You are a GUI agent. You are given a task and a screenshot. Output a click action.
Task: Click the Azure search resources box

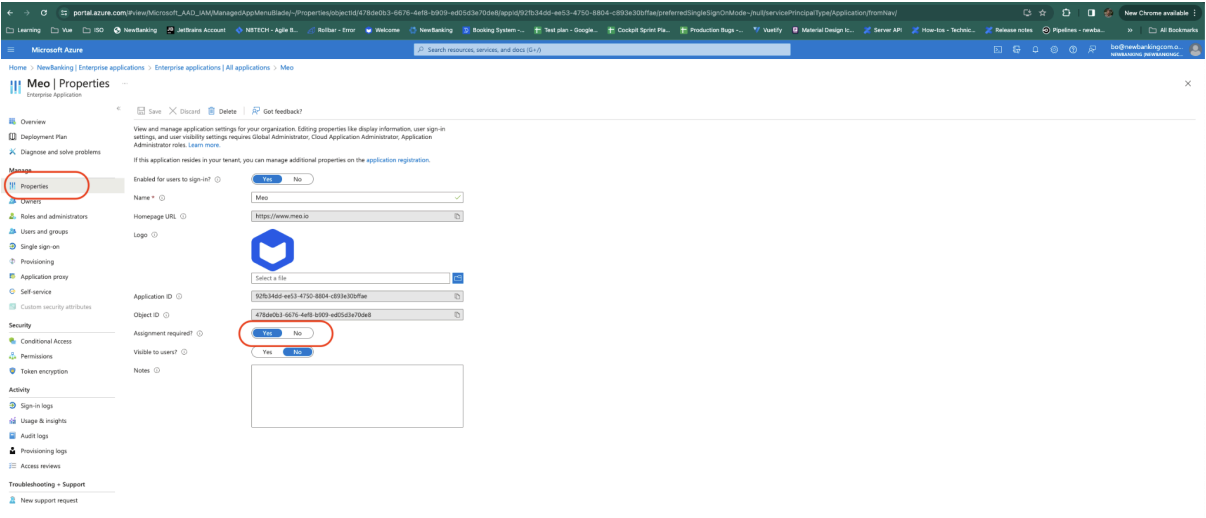pos(602,49)
